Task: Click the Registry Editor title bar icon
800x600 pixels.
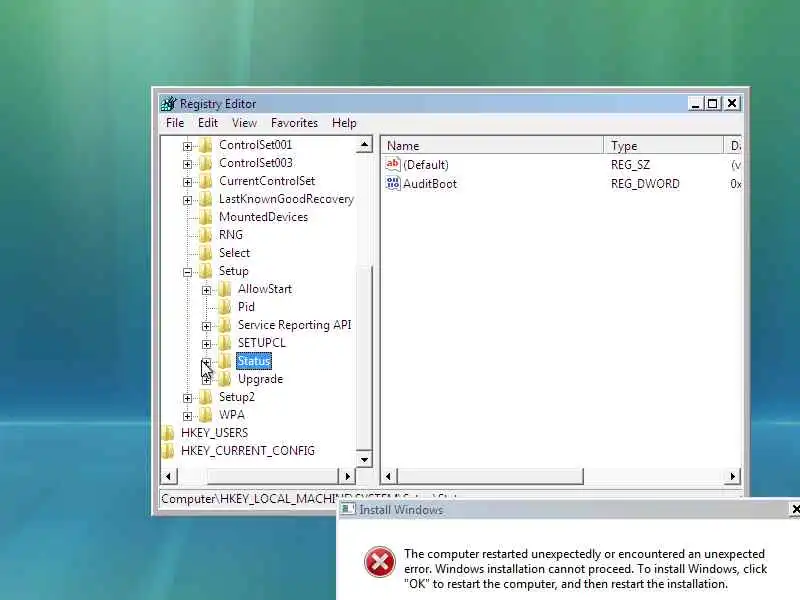Action: (x=168, y=104)
